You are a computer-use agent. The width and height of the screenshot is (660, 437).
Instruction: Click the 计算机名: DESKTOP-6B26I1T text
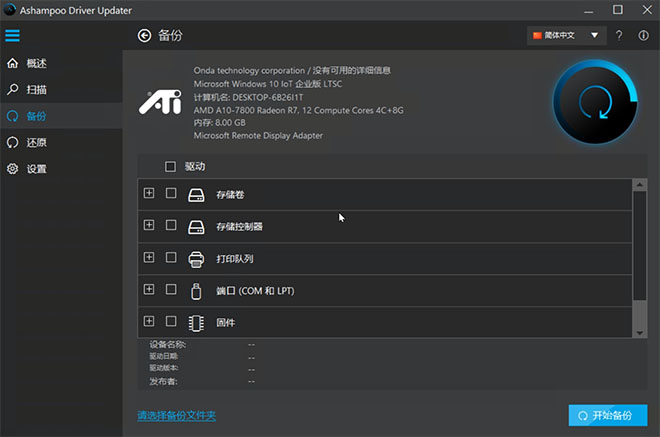(x=248, y=98)
